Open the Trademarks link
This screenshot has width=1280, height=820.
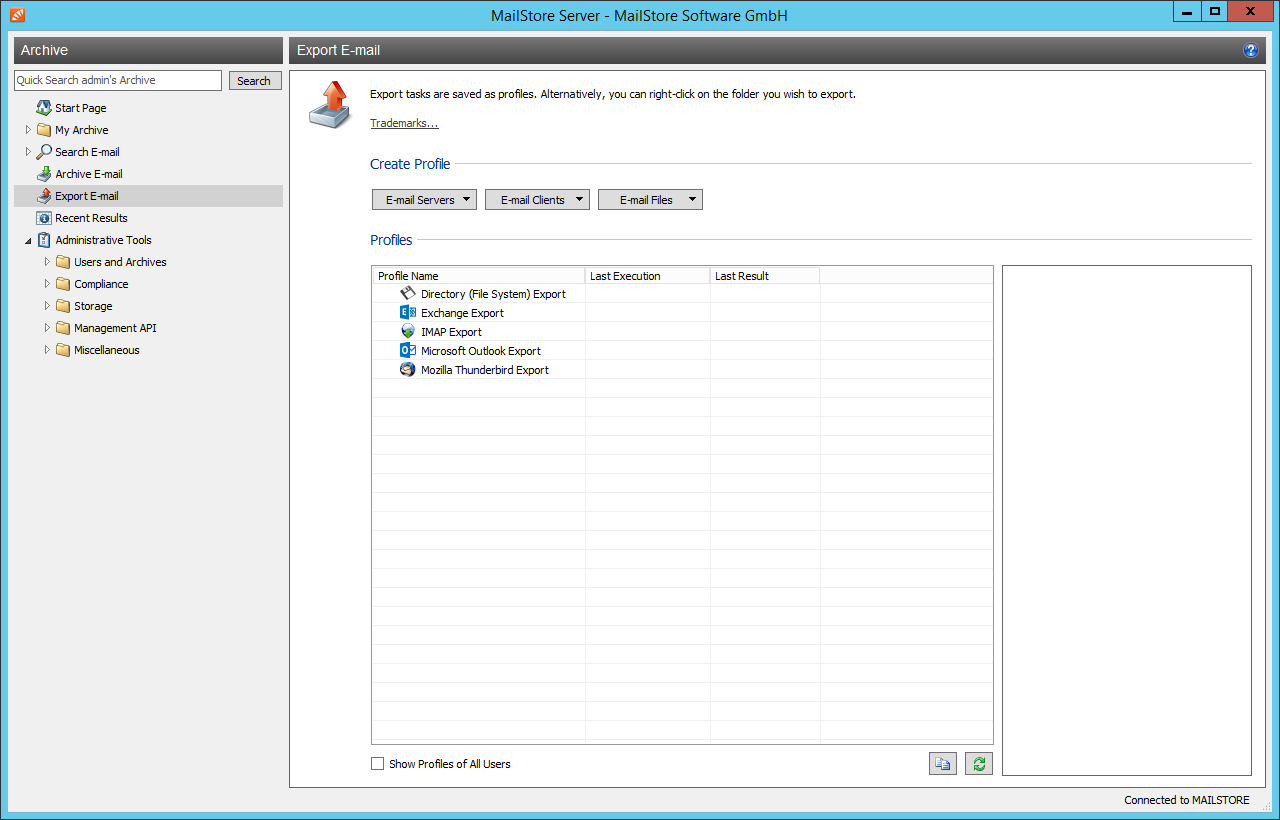(x=404, y=123)
